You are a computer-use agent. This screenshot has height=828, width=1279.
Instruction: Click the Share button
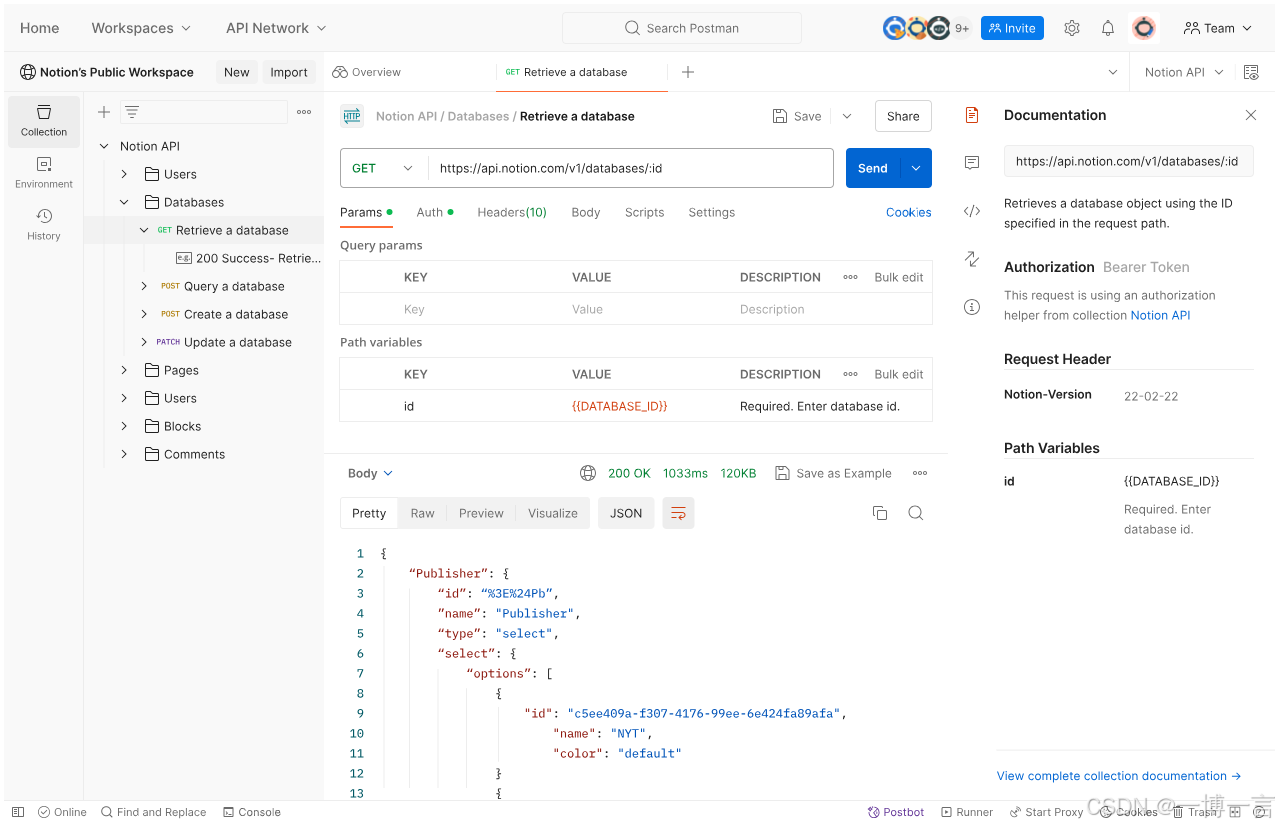pos(903,116)
